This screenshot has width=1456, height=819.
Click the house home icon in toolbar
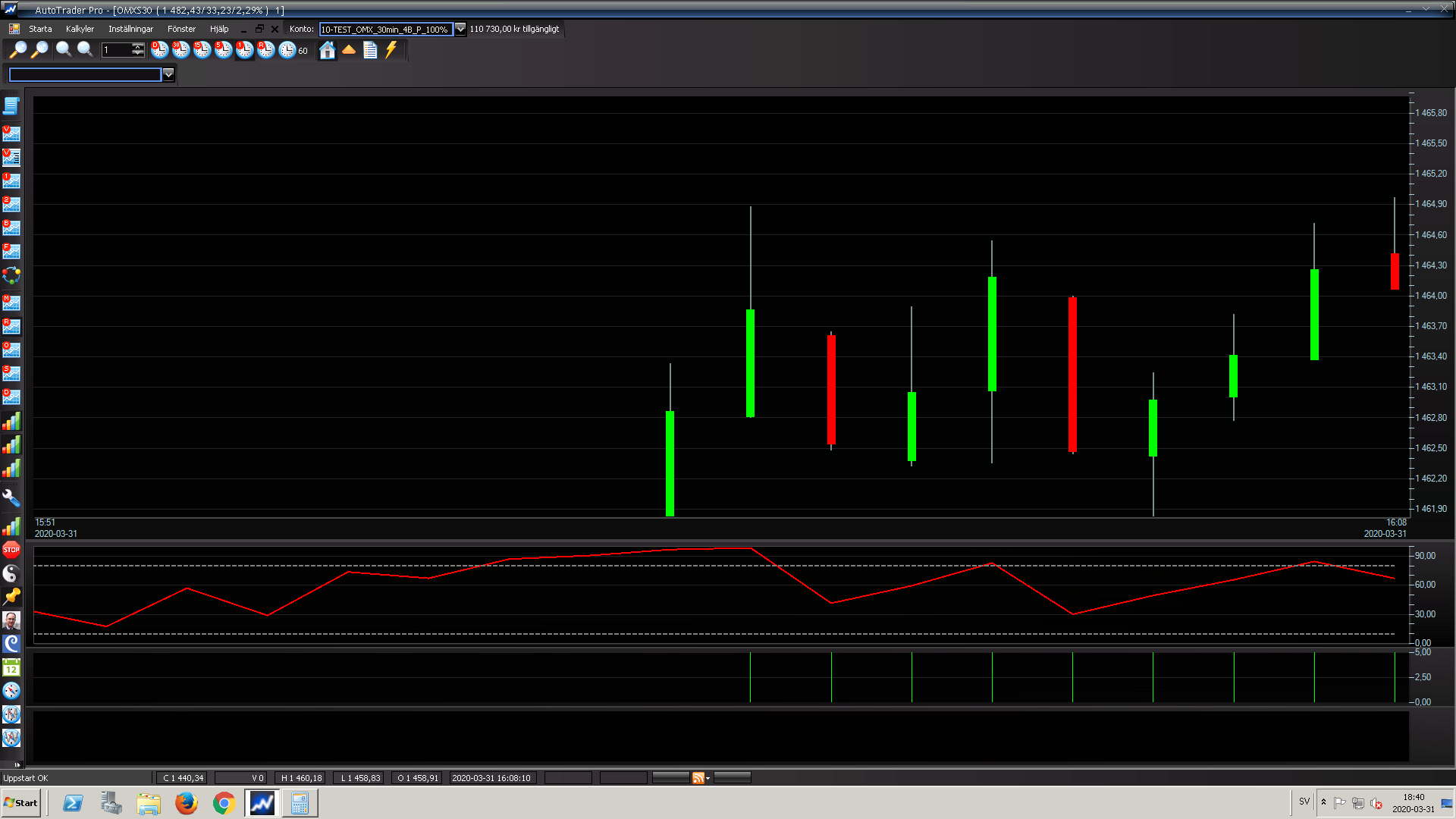coord(327,50)
